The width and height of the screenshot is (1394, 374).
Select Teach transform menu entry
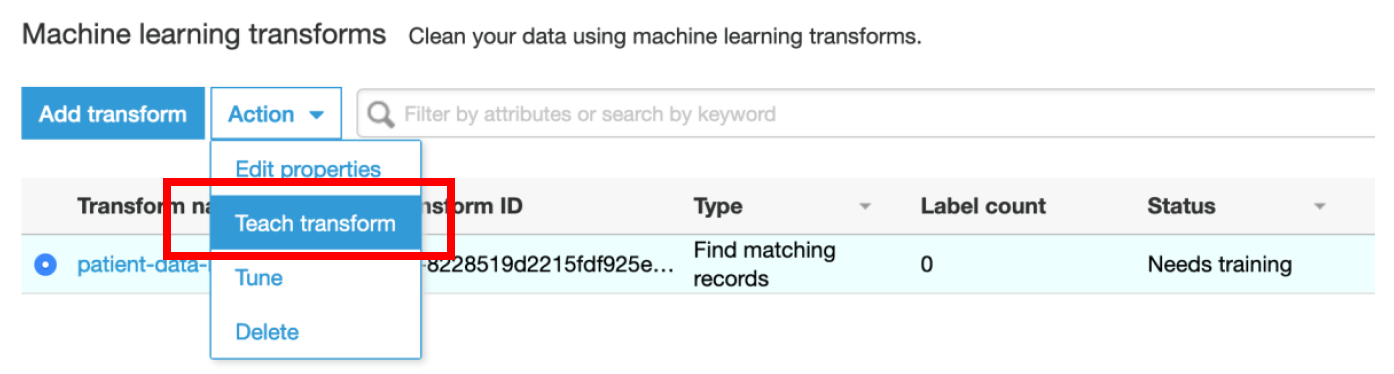(316, 223)
